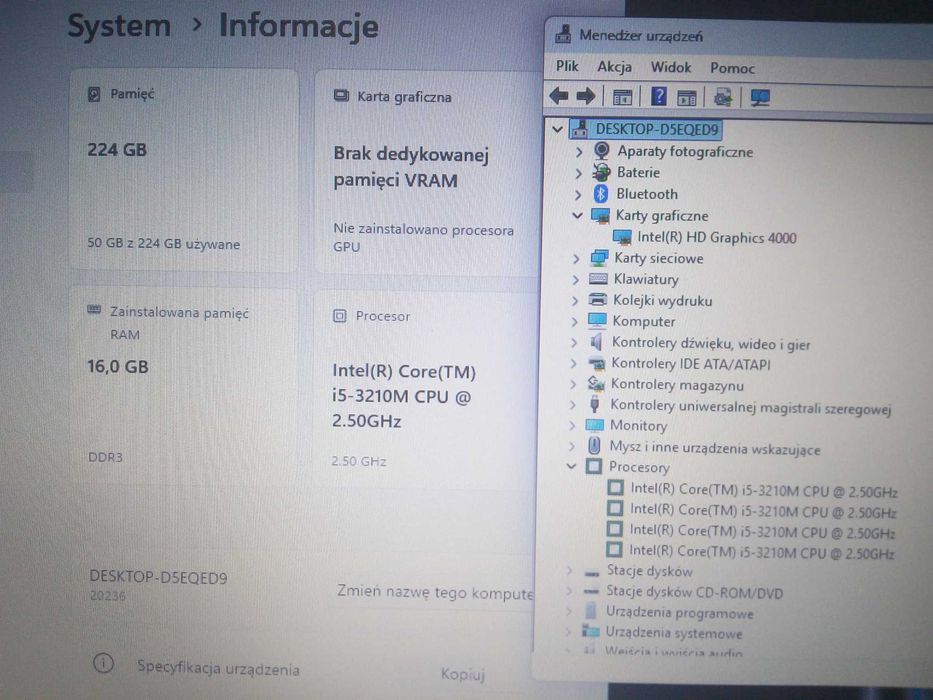
Task: Click the show/hide console tree toolbar icon
Action: [x=622, y=97]
